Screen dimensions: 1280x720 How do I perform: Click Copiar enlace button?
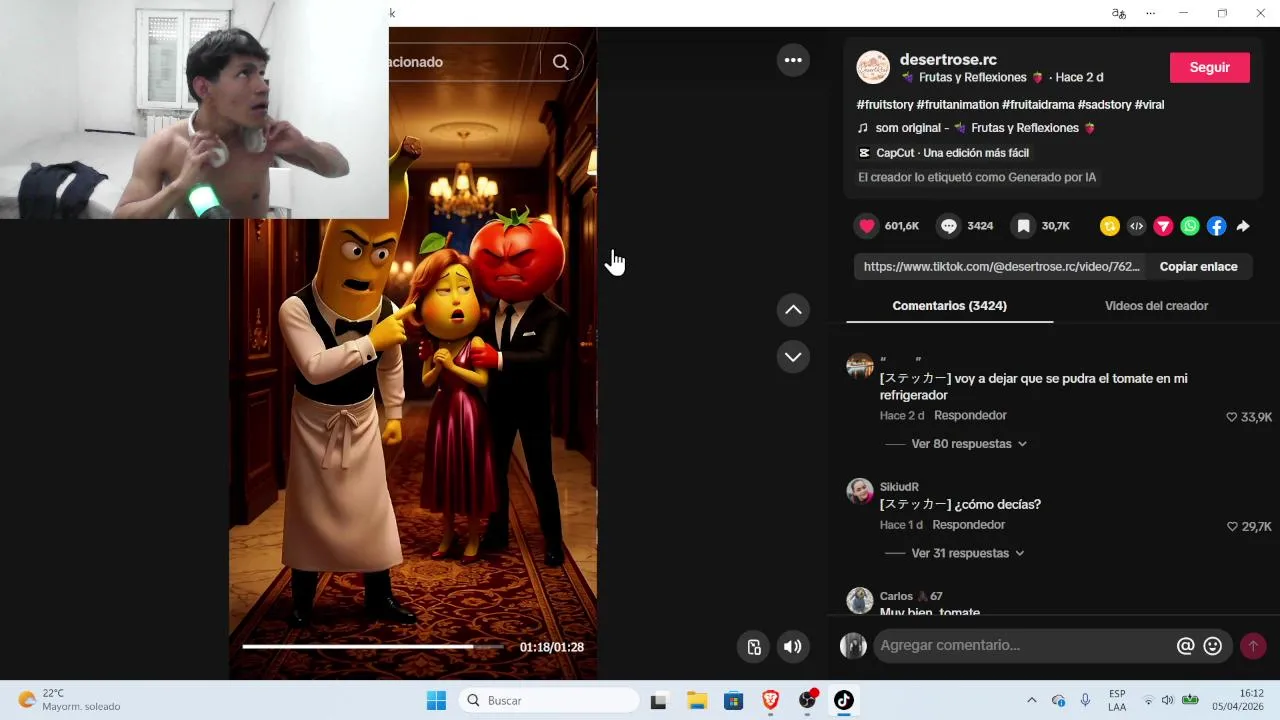pyautogui.click(x=1198, y=267)
